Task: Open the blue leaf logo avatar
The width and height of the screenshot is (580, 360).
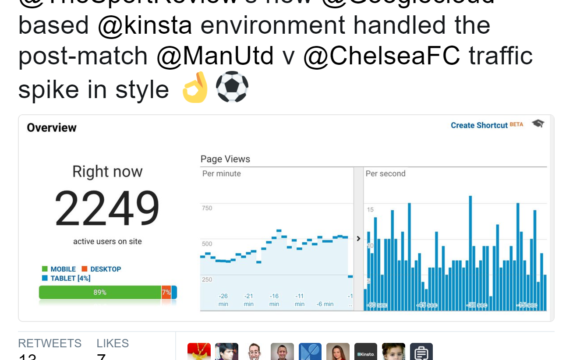Action: point(310,351)
